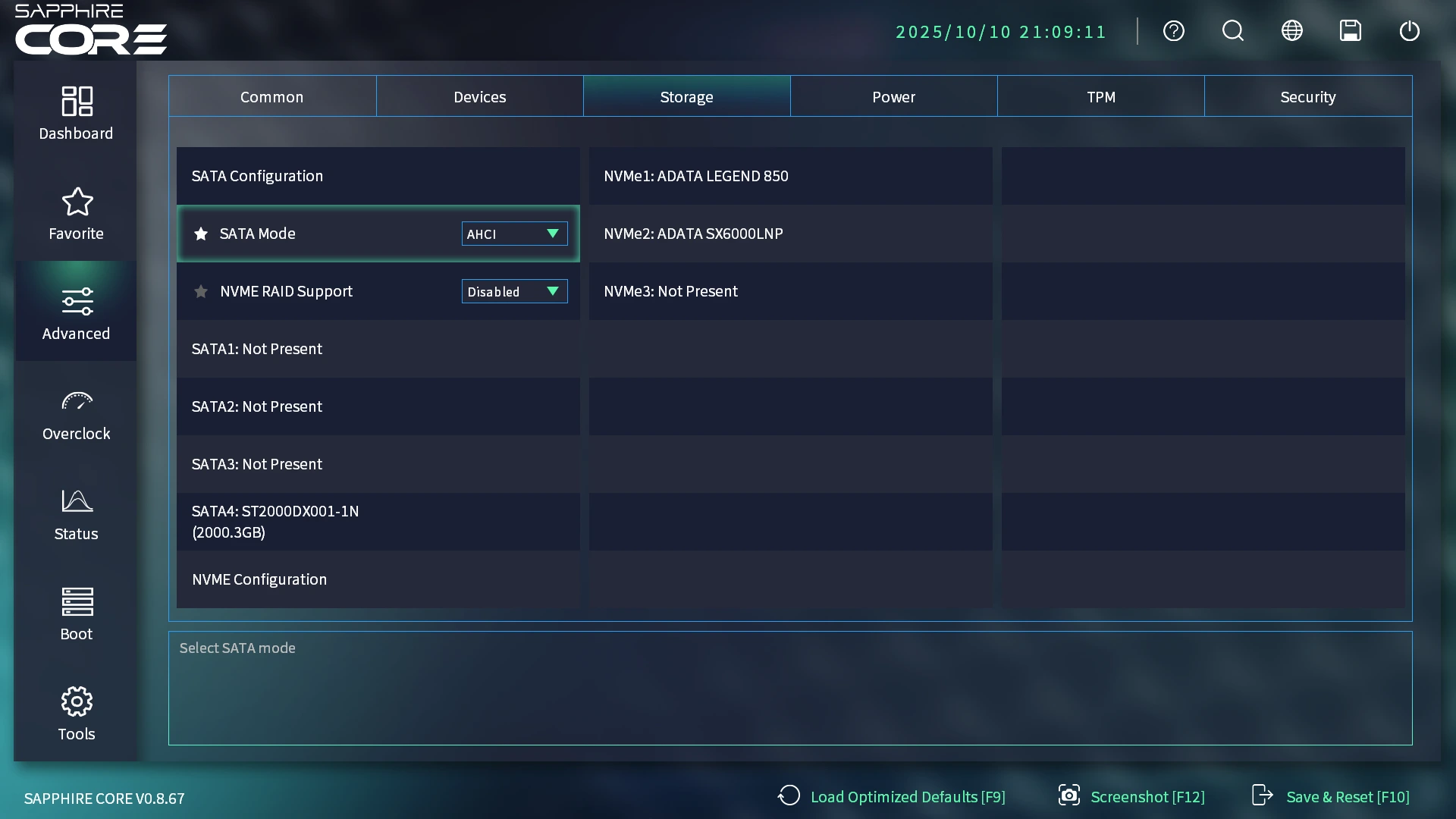Image resolution: width=1456 pixels, height=819 pixels.
Task: Open the Dashboard sidebar section
Action: coord(76,112)
